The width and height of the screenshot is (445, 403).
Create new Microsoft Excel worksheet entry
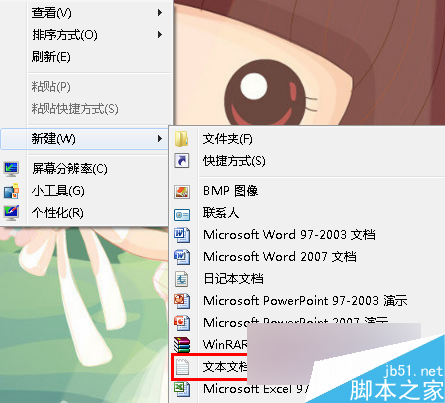tap(257, 389)
